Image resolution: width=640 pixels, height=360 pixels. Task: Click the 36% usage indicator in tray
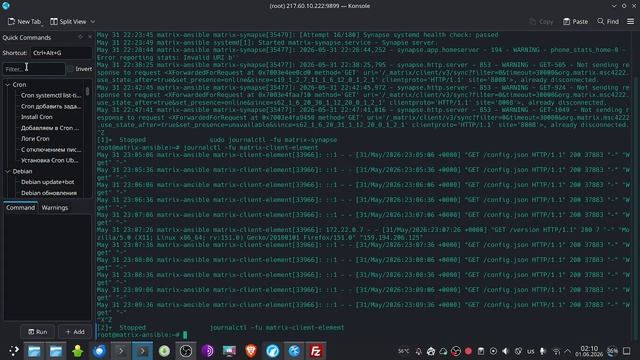tap(613, 351)
